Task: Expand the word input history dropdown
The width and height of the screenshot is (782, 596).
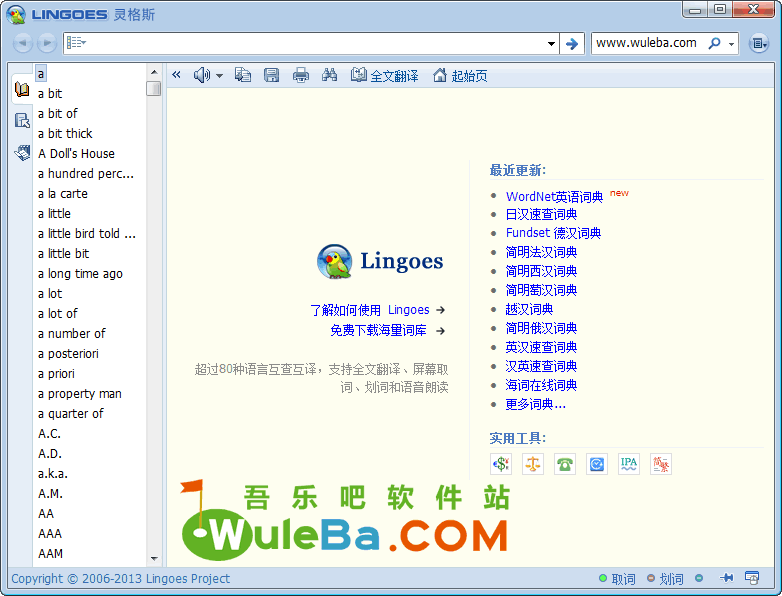Action: [x=551, y=44]
